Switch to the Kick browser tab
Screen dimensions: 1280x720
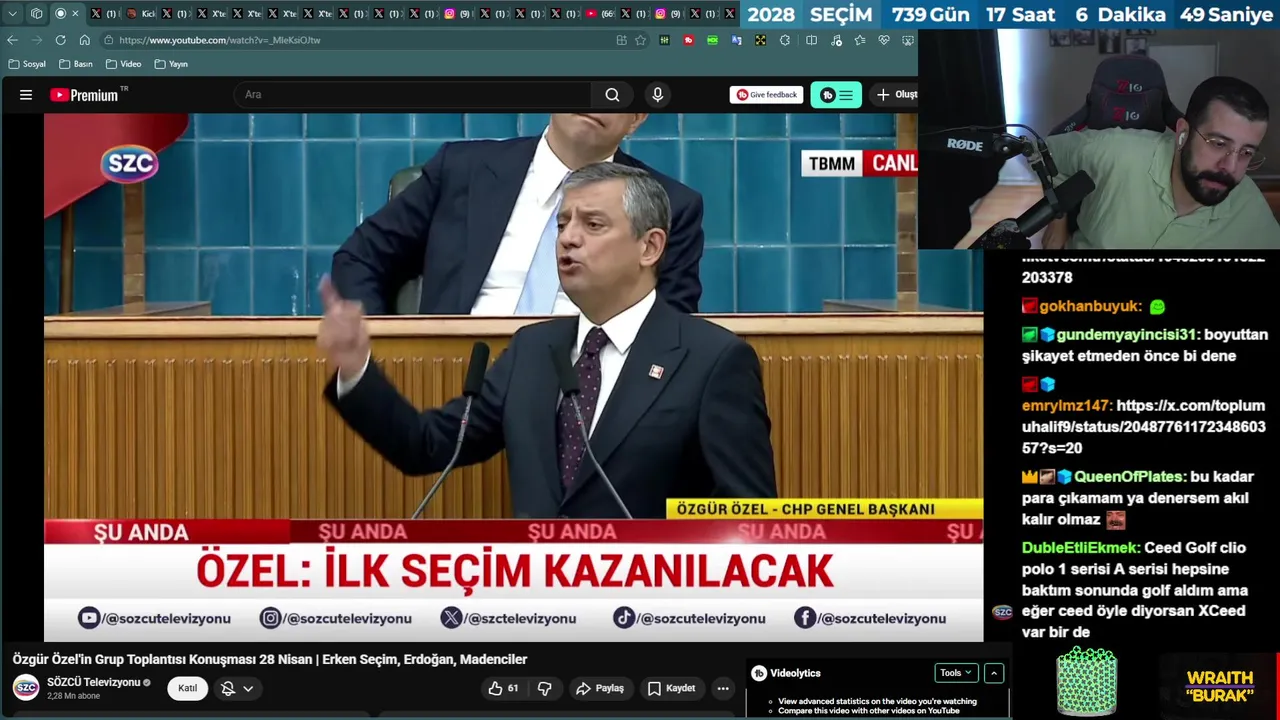tap(142, 14)
